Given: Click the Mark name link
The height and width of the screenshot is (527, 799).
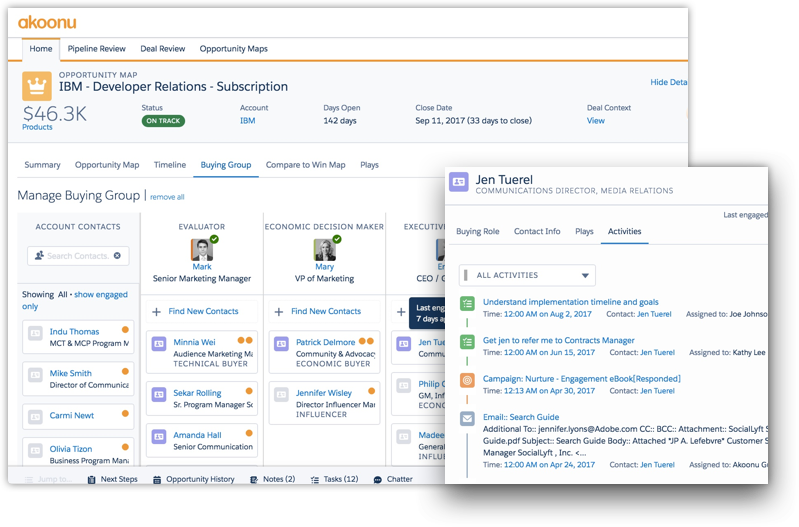Looking at the screenshot, I should [x=202, y=267].
